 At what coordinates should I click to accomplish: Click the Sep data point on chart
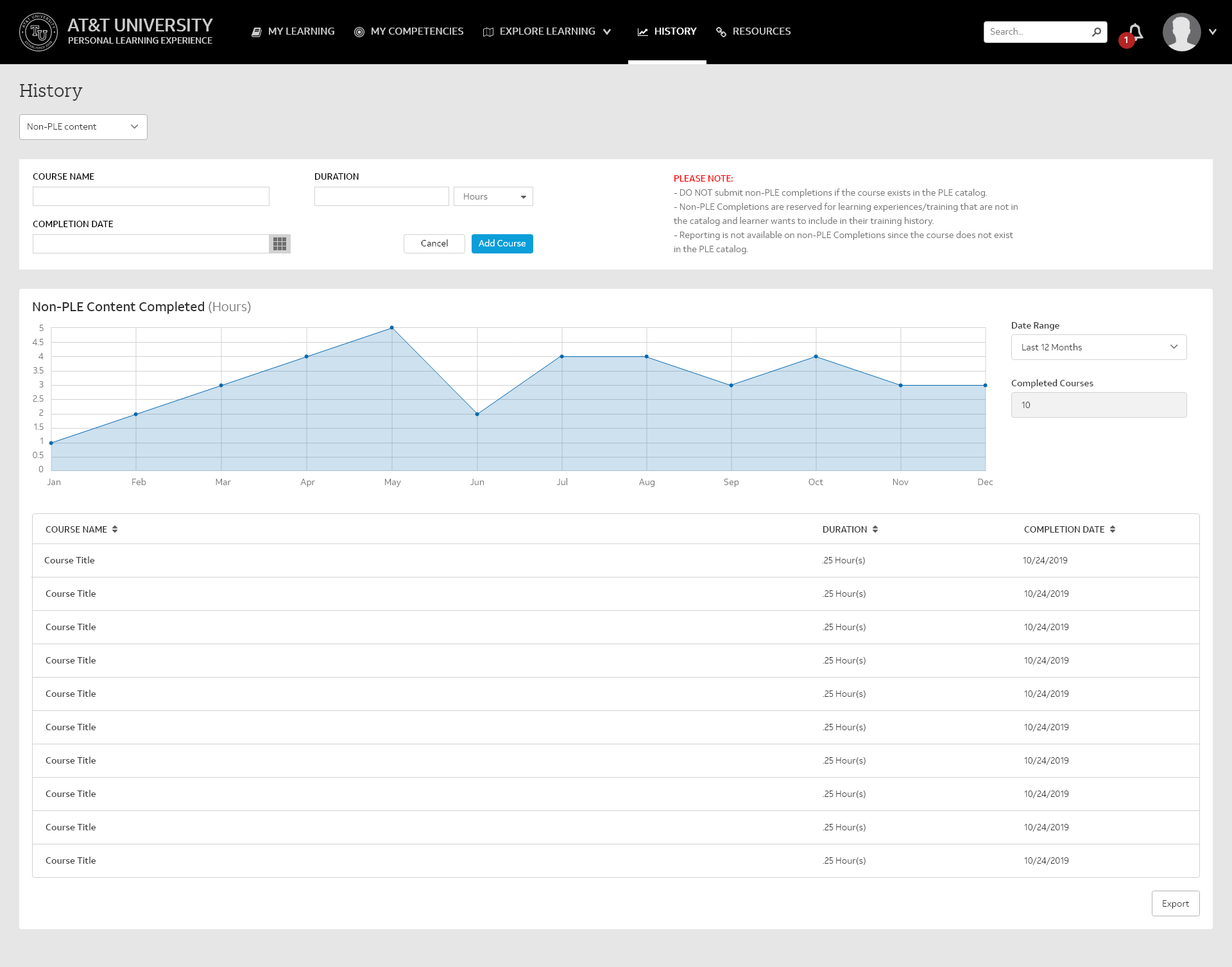pos(732,386)
